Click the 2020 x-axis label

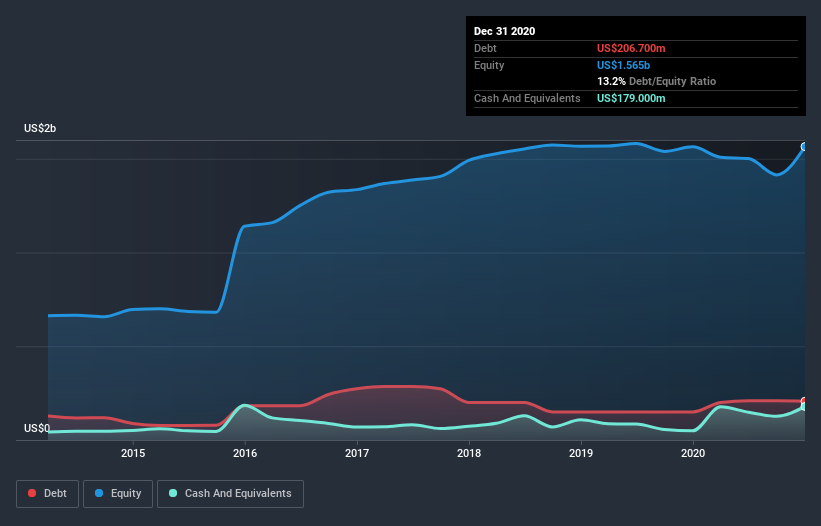(693, 453)
